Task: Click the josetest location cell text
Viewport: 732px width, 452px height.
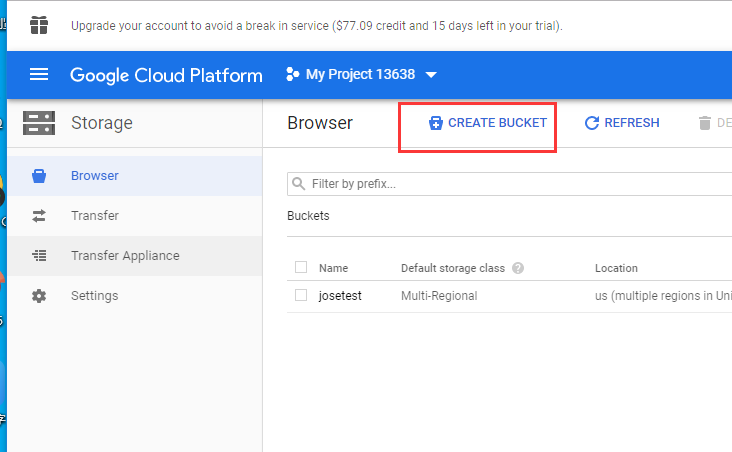Action: point(663,296)
